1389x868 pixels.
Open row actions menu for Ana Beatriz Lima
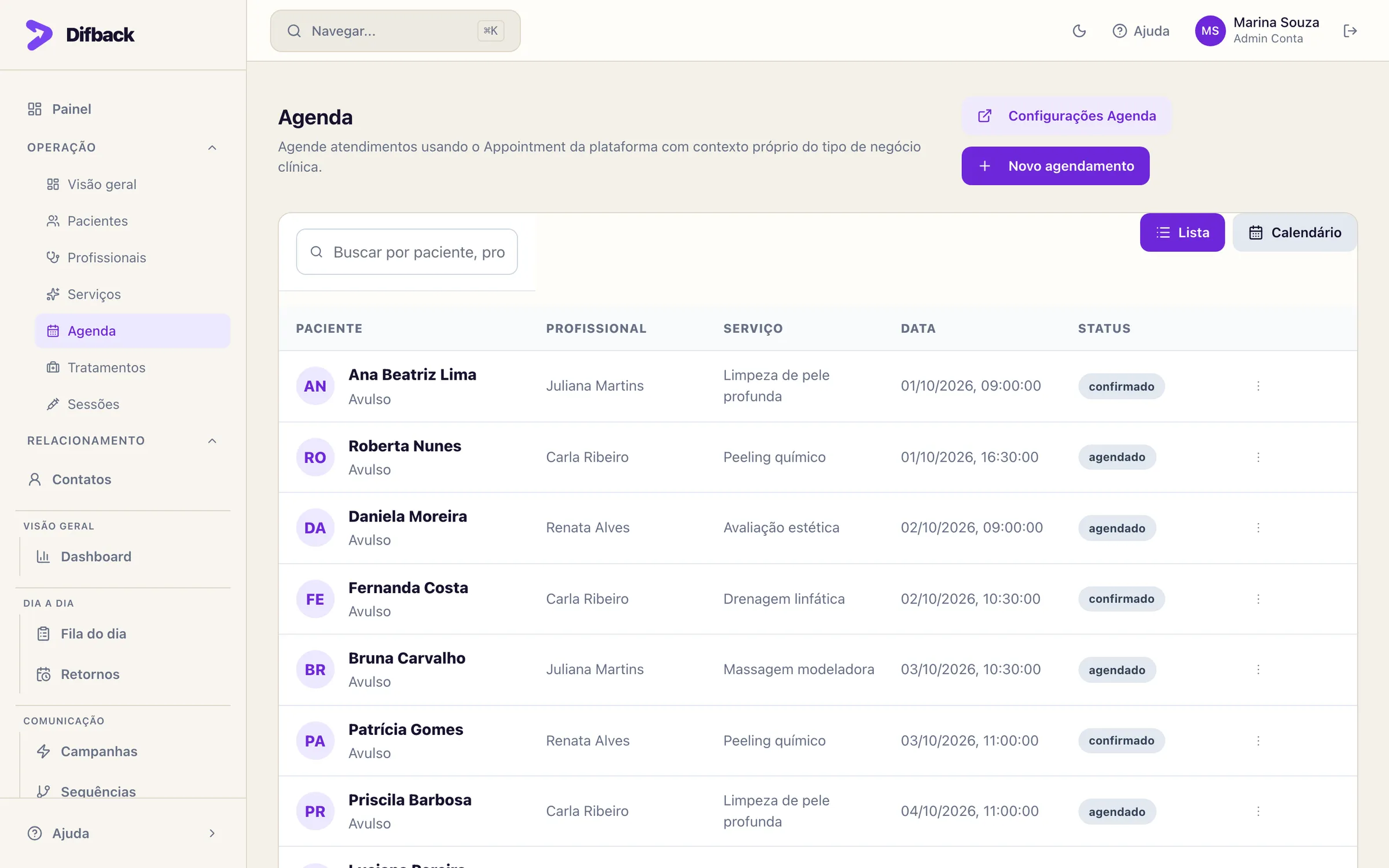(1258, 386)
